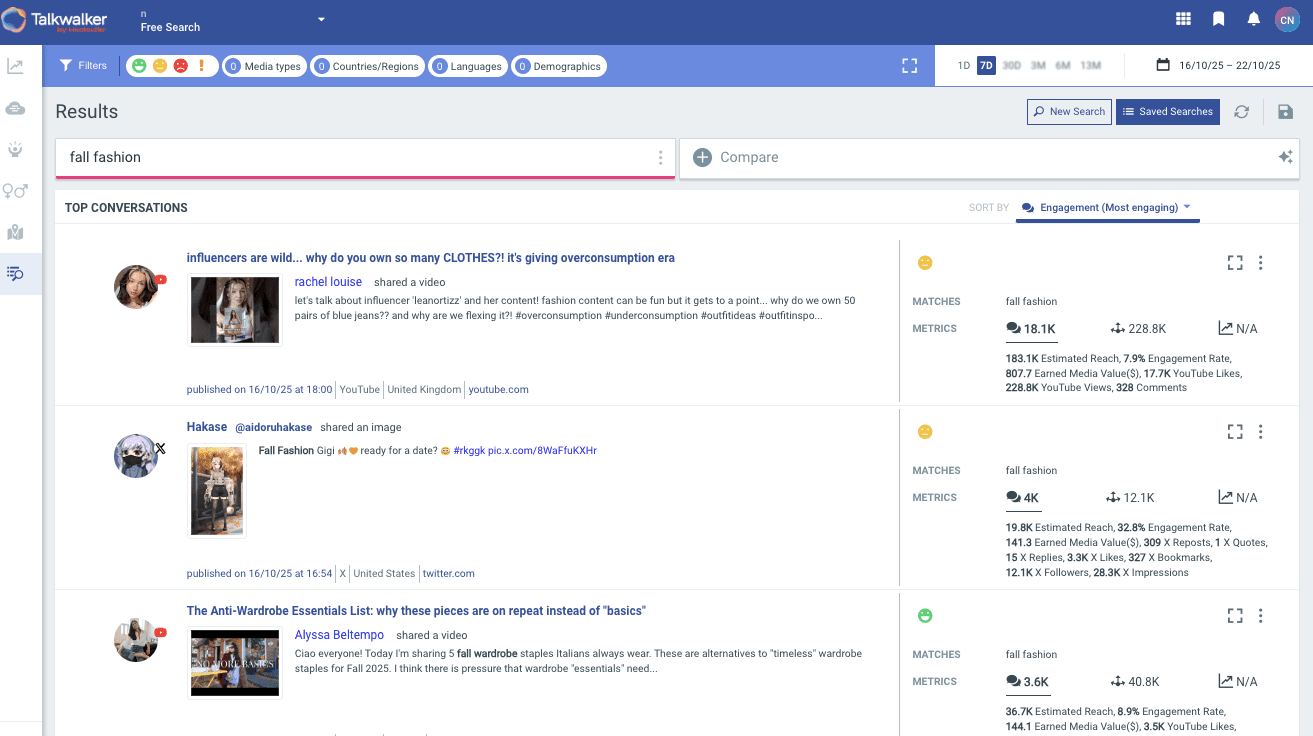
Task: Open the demographics gender icon in sidebar
Action: (15, 190)
